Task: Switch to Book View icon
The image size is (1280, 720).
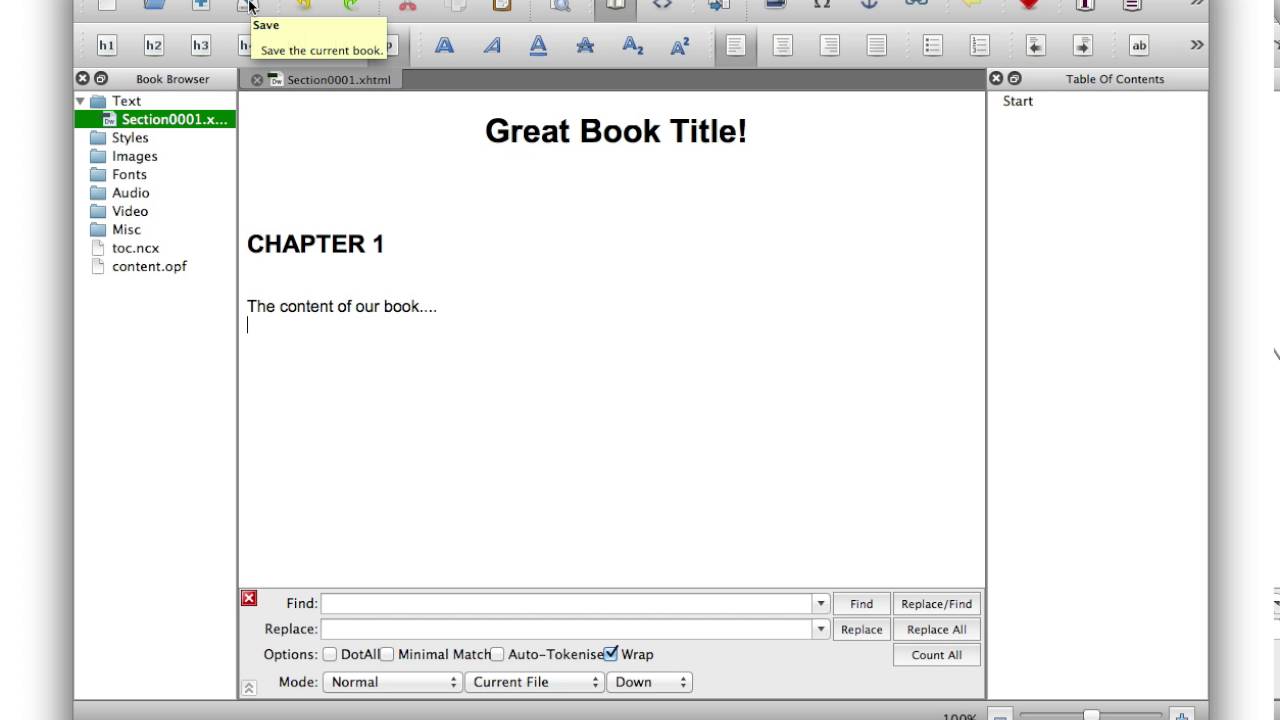Action: coord(615,5)
